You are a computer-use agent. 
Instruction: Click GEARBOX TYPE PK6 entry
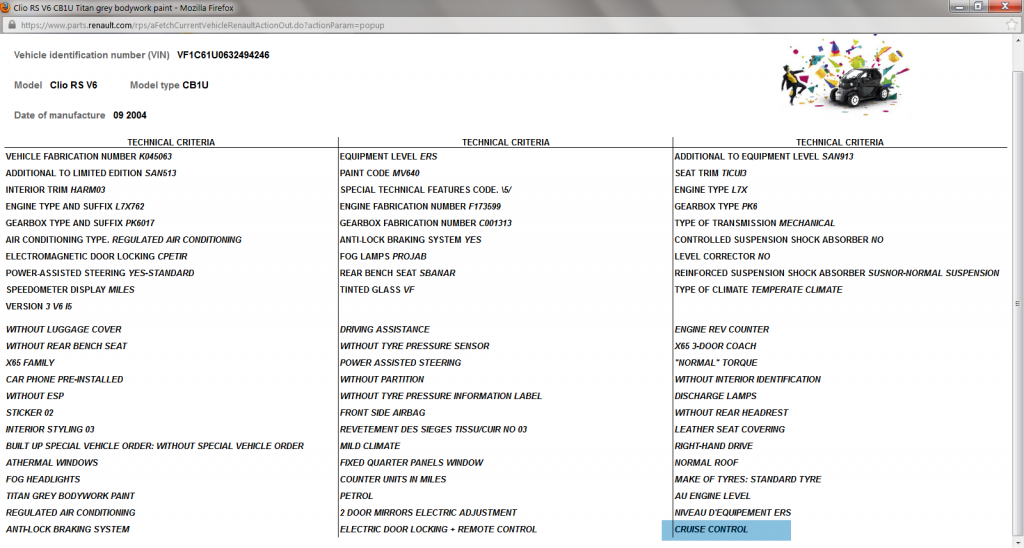(x=716, y=206)
